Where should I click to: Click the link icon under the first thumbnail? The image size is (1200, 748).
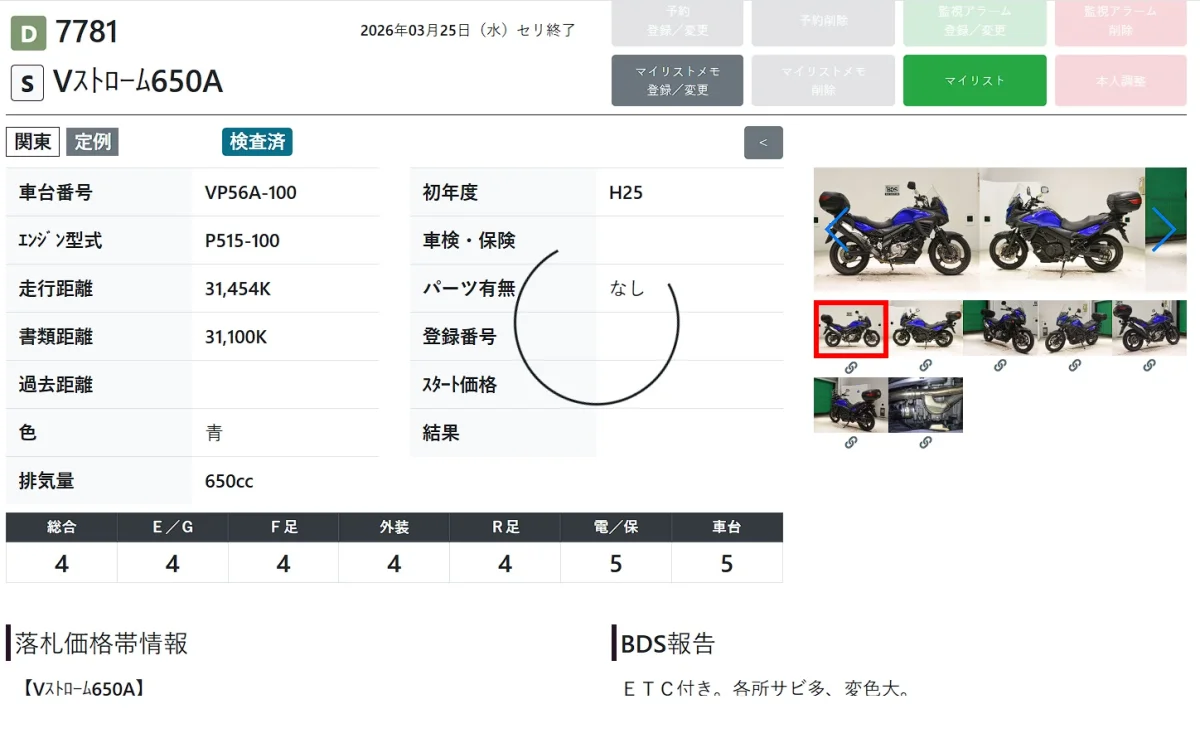coord(851,367)
